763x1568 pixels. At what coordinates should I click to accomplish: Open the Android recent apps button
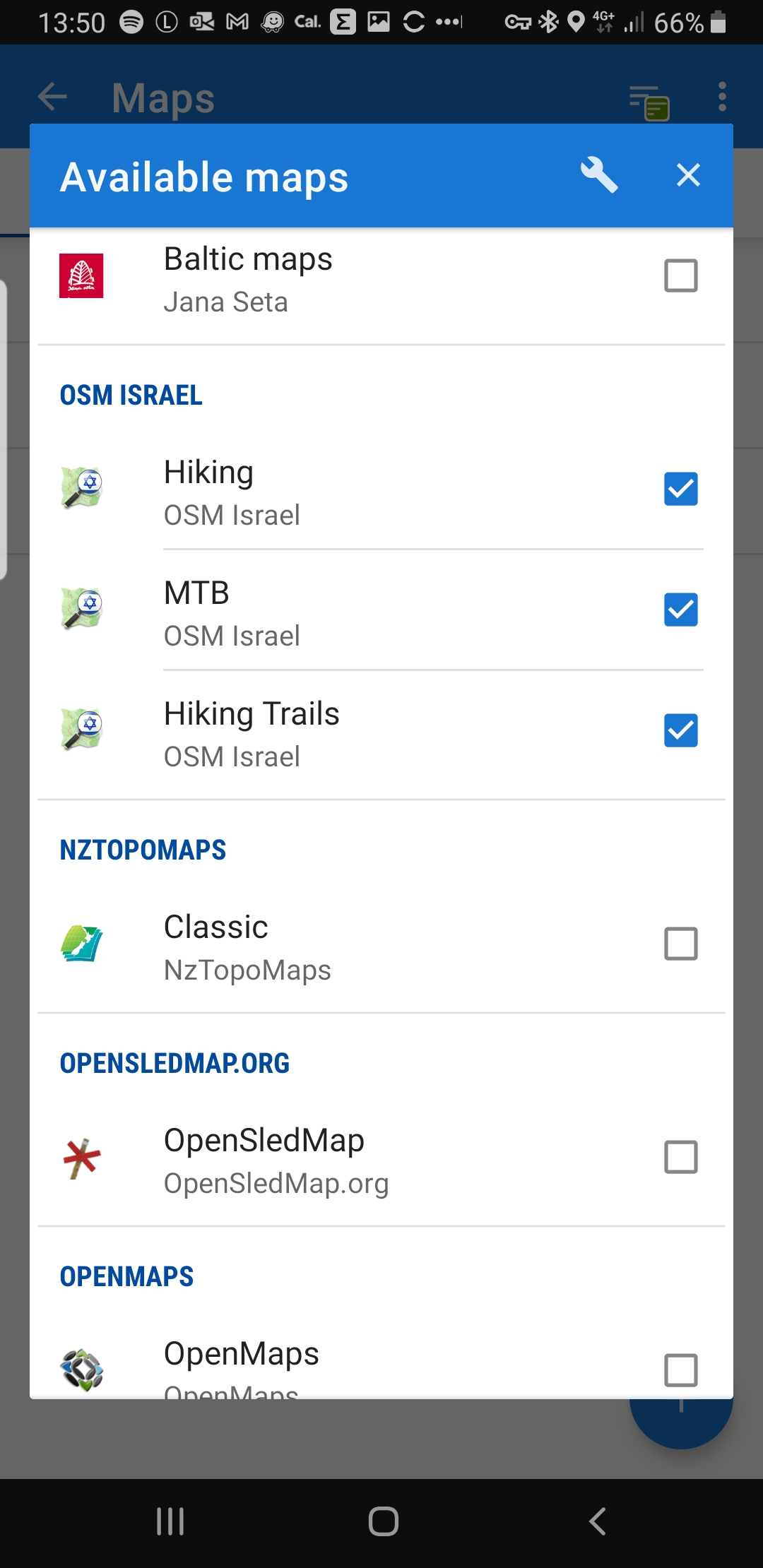click(170, 1521)
